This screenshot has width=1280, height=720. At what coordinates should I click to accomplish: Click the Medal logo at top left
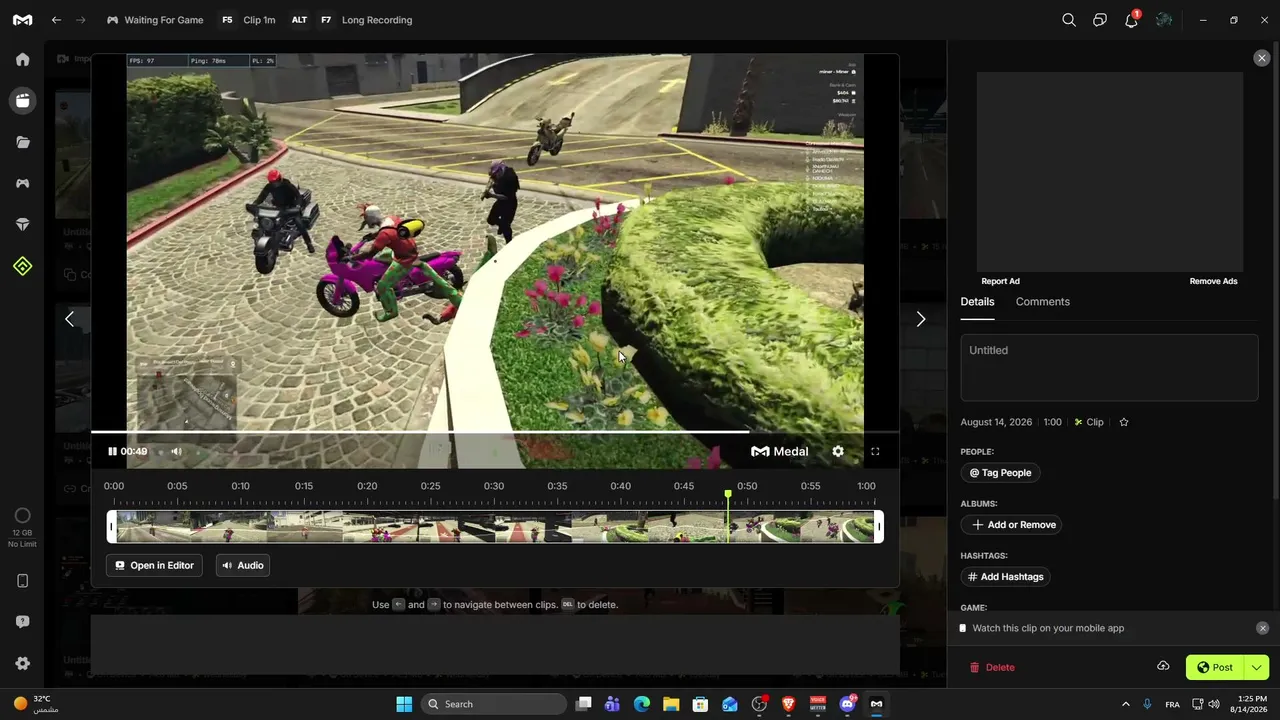[22, 20]
